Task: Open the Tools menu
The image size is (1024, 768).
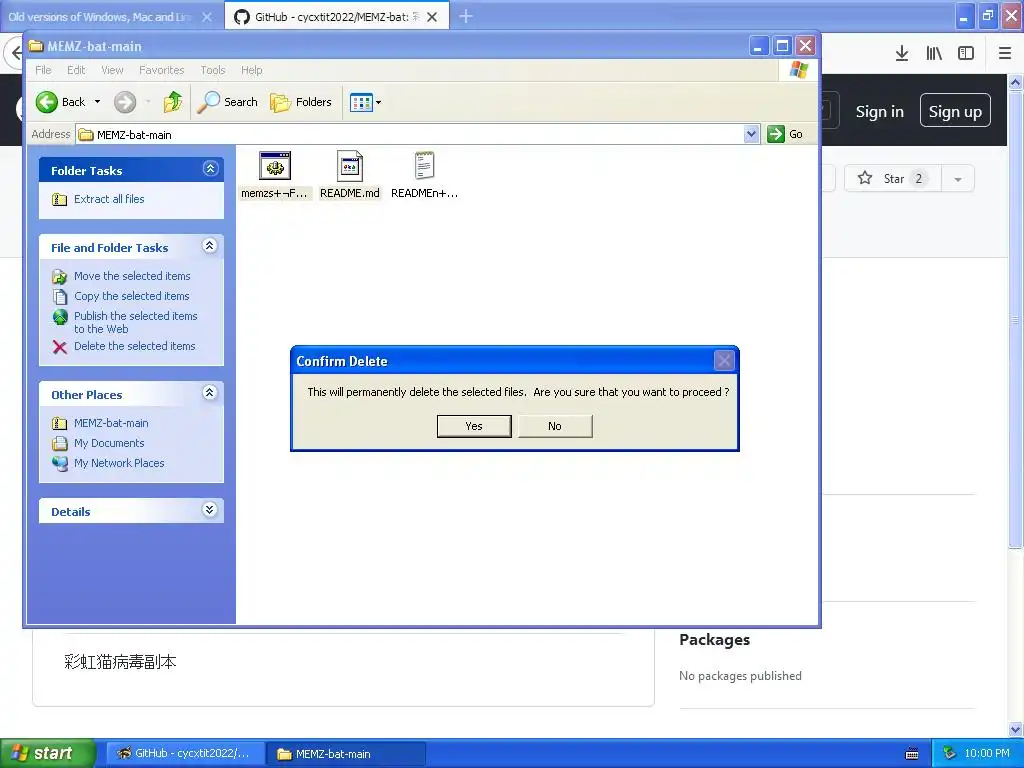Action: point(212,70)
